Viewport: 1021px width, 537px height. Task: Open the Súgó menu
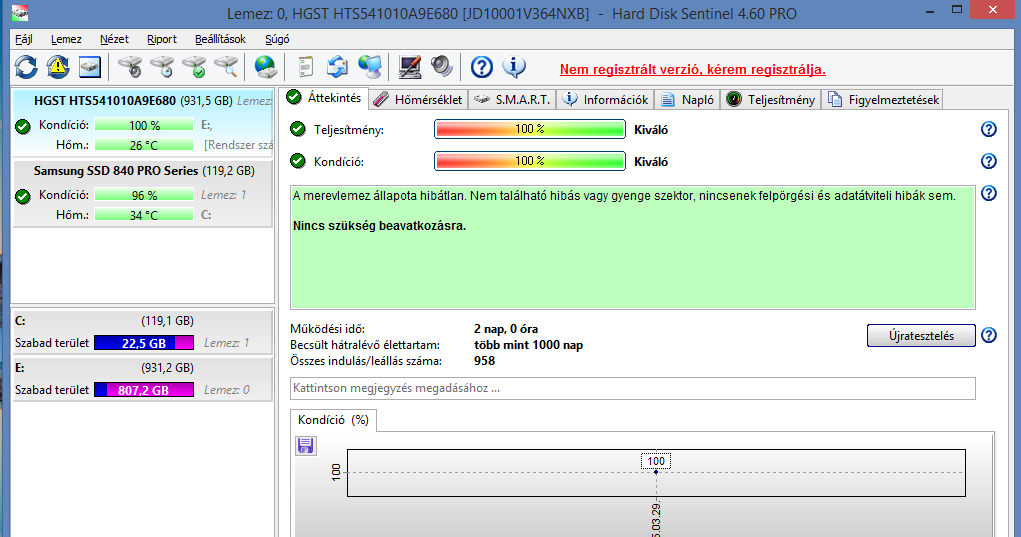[277, 39]
